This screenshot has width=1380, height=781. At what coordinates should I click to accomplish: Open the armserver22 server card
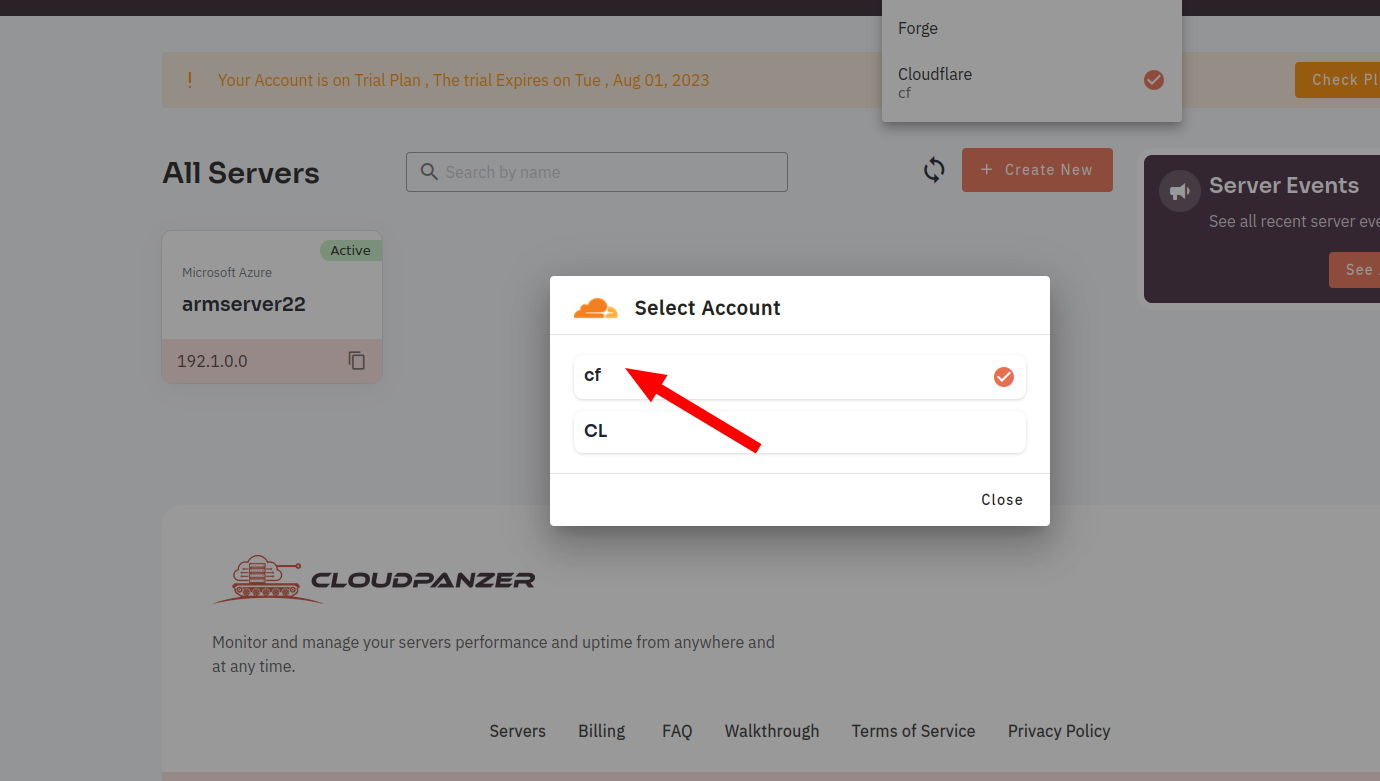coord(272,307)
